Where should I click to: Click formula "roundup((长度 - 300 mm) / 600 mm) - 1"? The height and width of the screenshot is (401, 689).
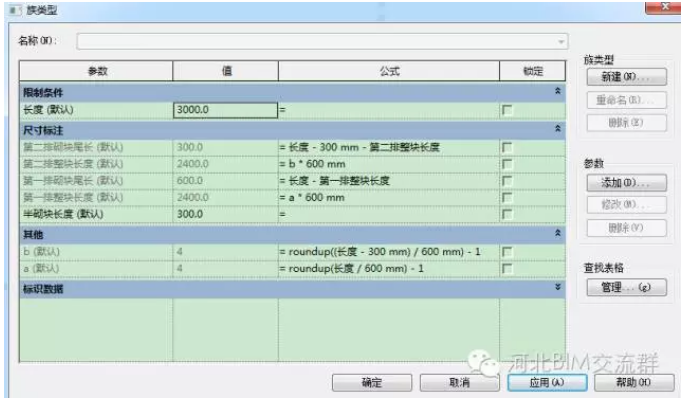[384, 252]
